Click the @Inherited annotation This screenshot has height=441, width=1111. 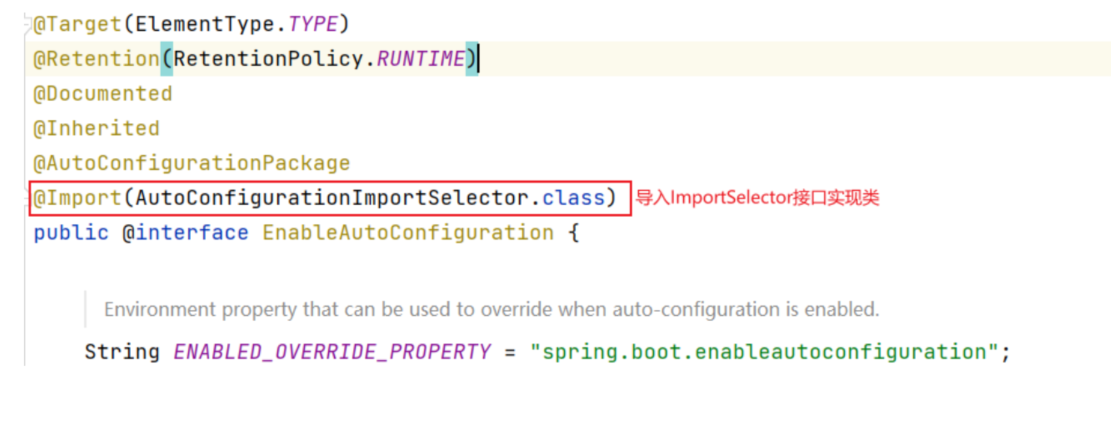[96, 129]
